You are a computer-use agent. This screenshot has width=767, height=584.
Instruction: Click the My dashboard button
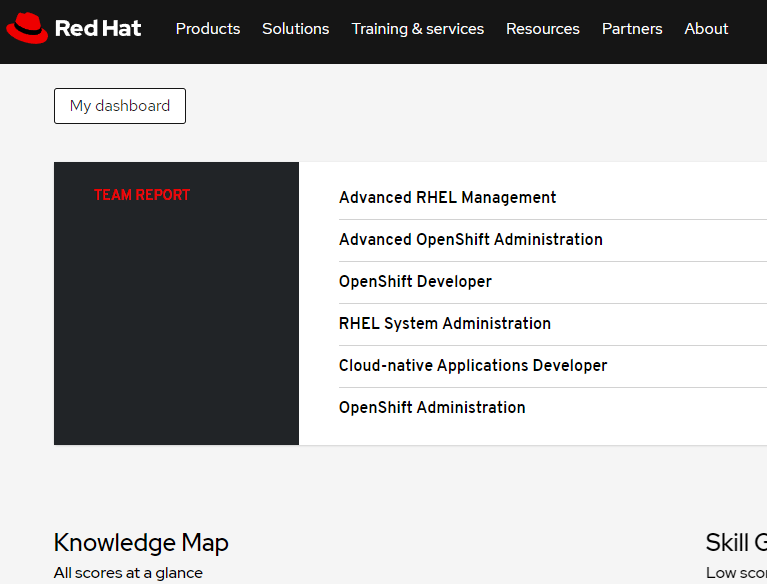tap(120, 106)
